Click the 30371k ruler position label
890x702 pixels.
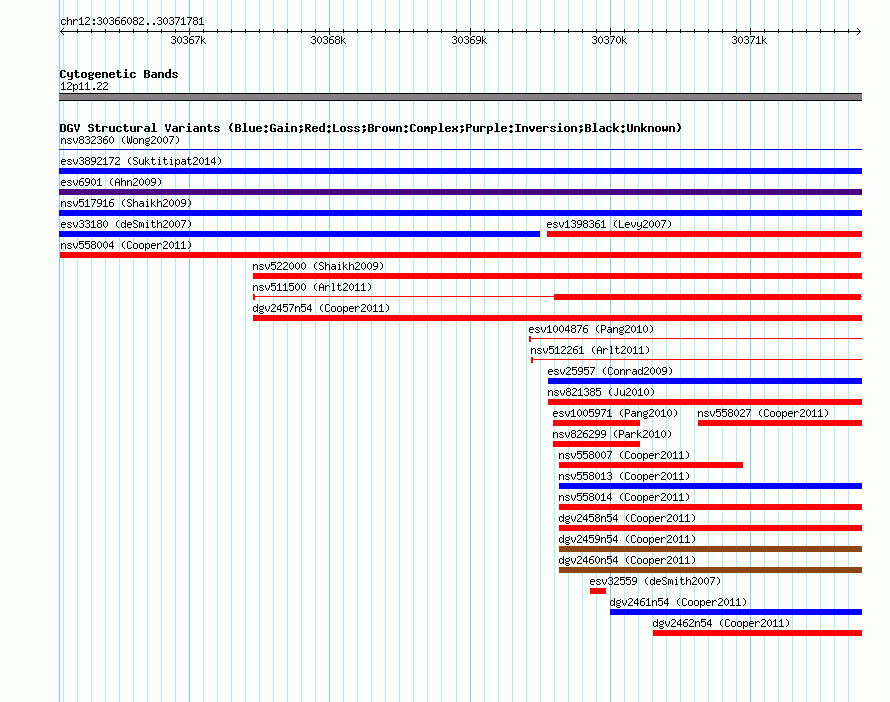pos(749,40)
